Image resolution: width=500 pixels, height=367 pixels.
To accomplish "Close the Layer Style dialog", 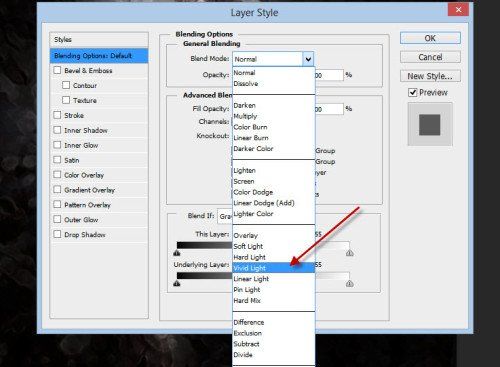I will pyautogui.click(x=458, y=10).
